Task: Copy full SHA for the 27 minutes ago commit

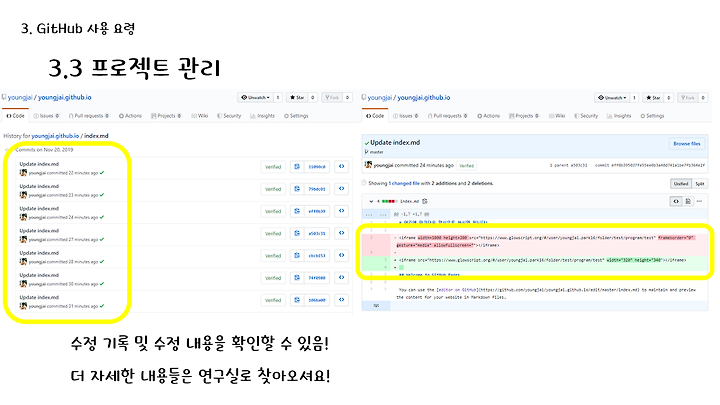Action: [x=297, y=233]
